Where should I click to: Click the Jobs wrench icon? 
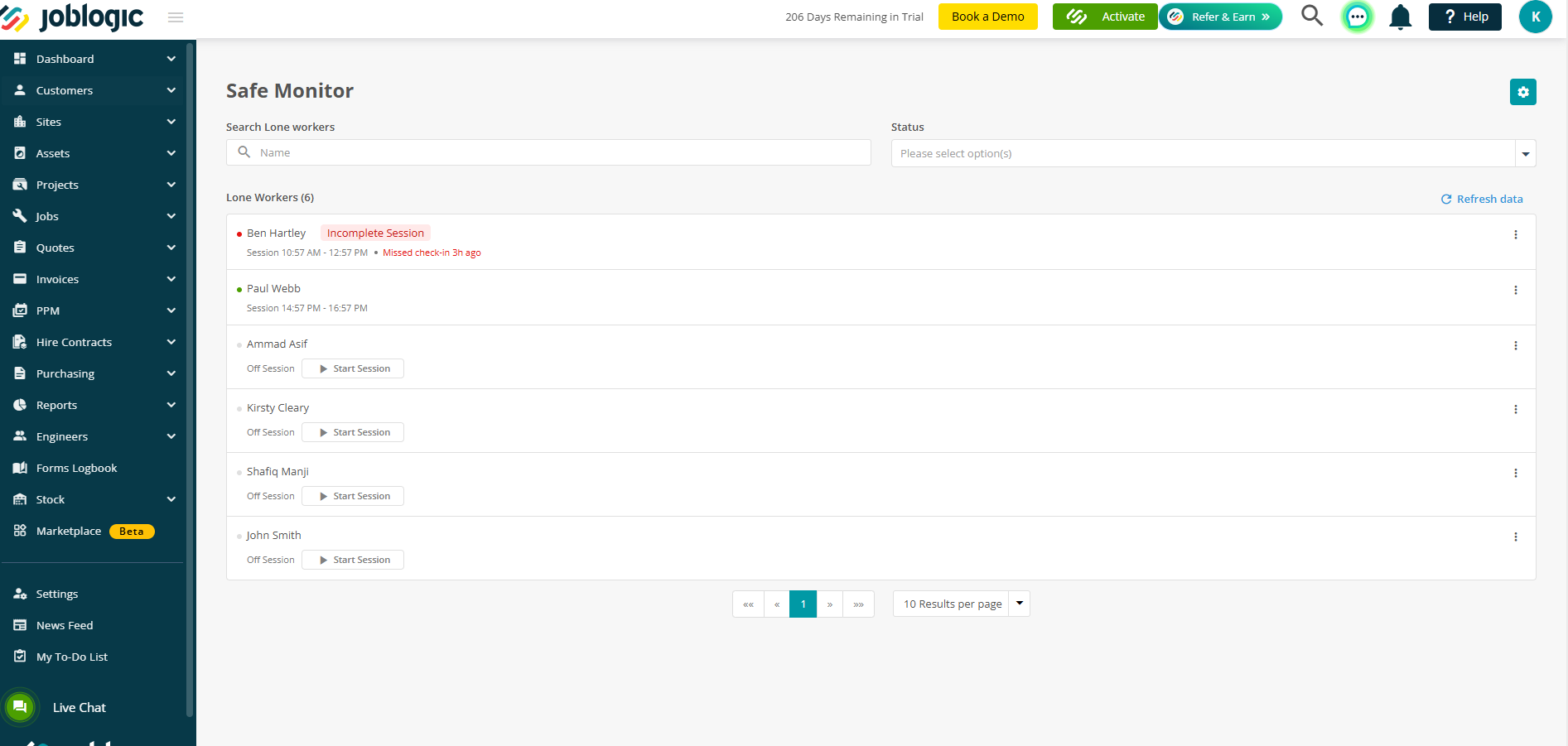click(20, 216)
